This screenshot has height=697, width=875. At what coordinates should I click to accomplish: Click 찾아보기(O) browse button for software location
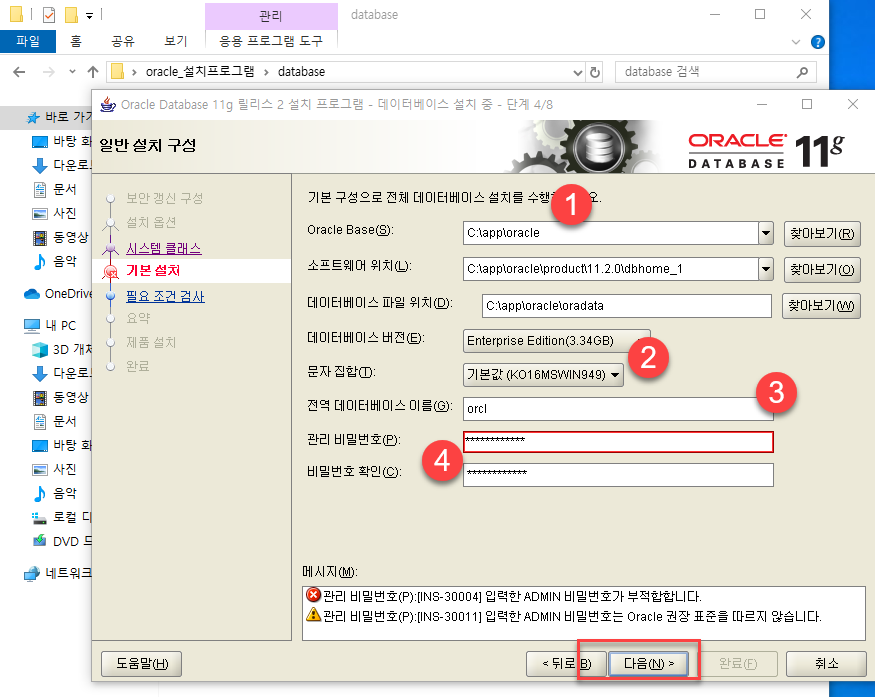[x=822, y=270]
